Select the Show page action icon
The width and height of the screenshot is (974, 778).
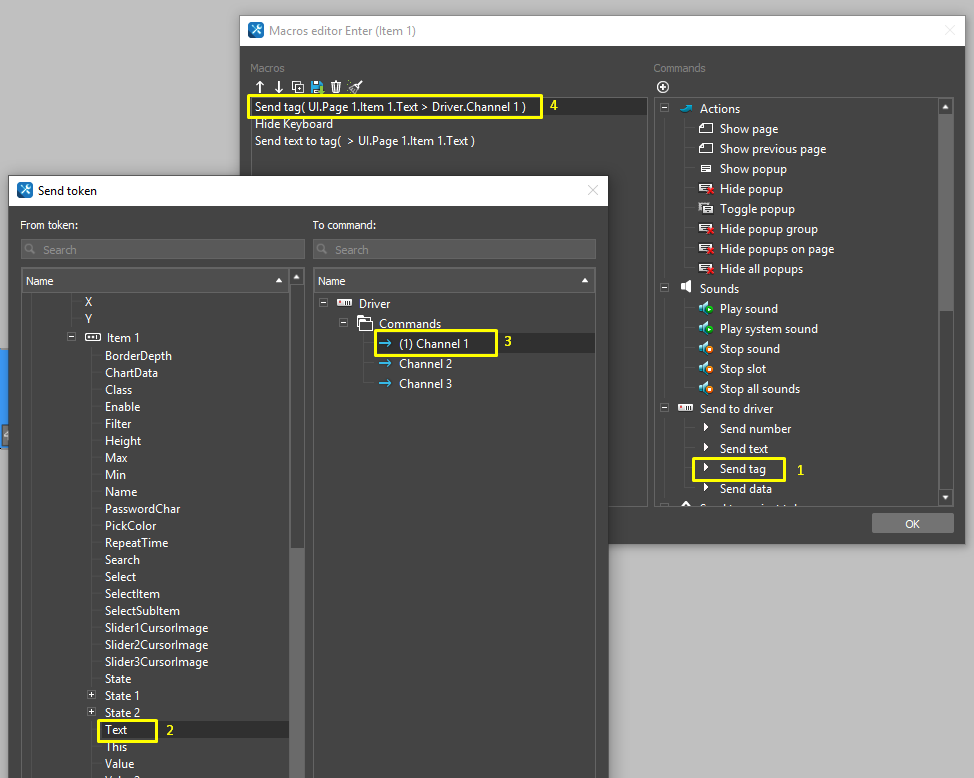704,128
